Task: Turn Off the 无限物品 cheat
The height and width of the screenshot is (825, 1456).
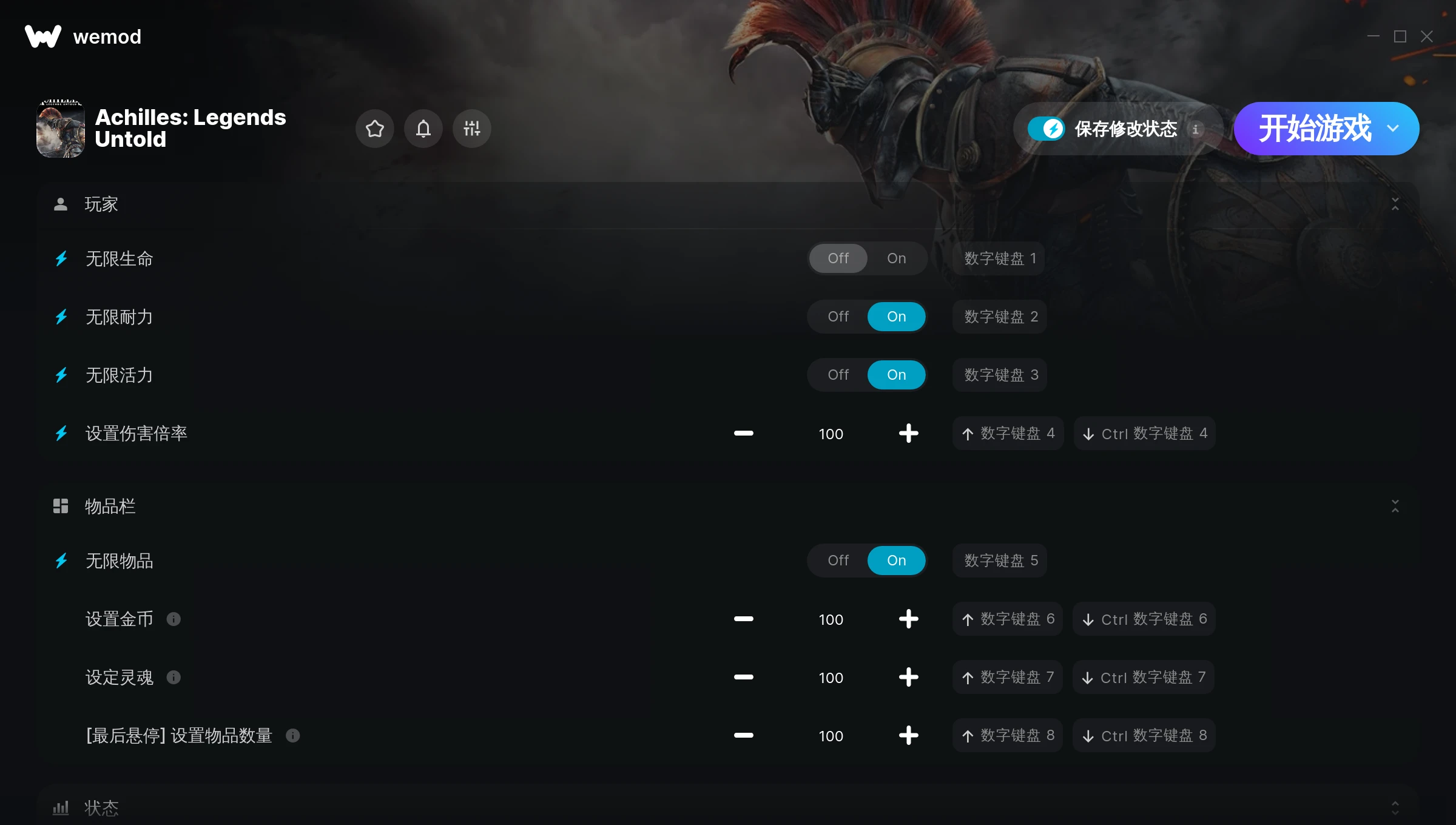Action: pos(838,561)
